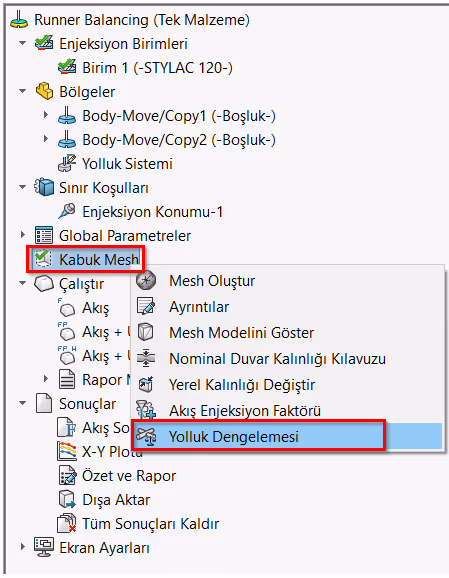449x578 pixels.
Task: Click the Runner Balancing root icon
Action: coord(19,20)
